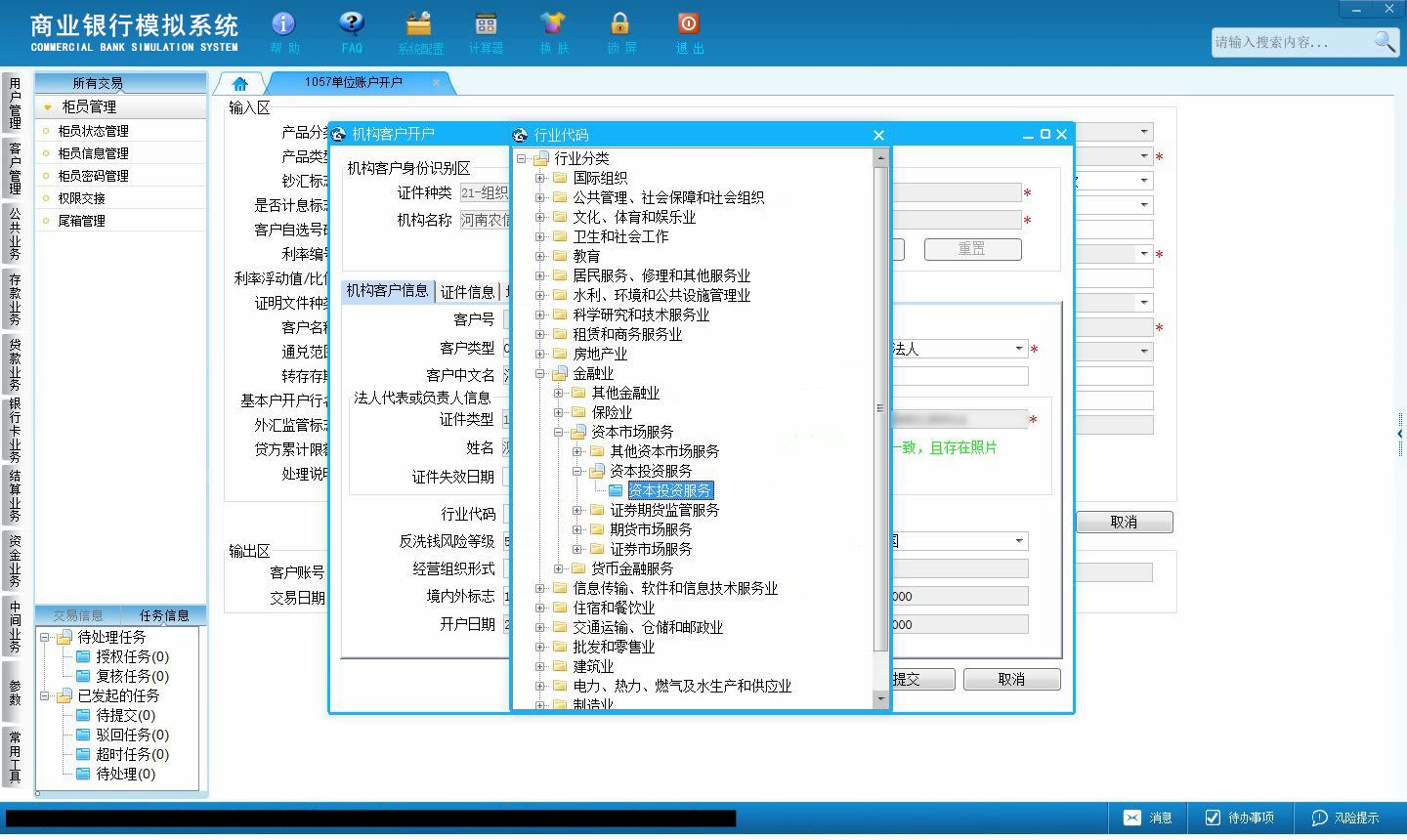Image resolution: width=1407 pixels, height=840 pixels.
Task: Switch to 1057单位账户开户 tab
Action: coord(354,83)
